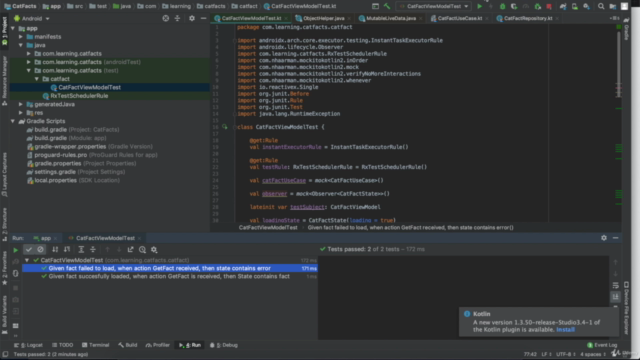
Task: Select build.gradle (Module: app) file
Action: pos(70,138)
